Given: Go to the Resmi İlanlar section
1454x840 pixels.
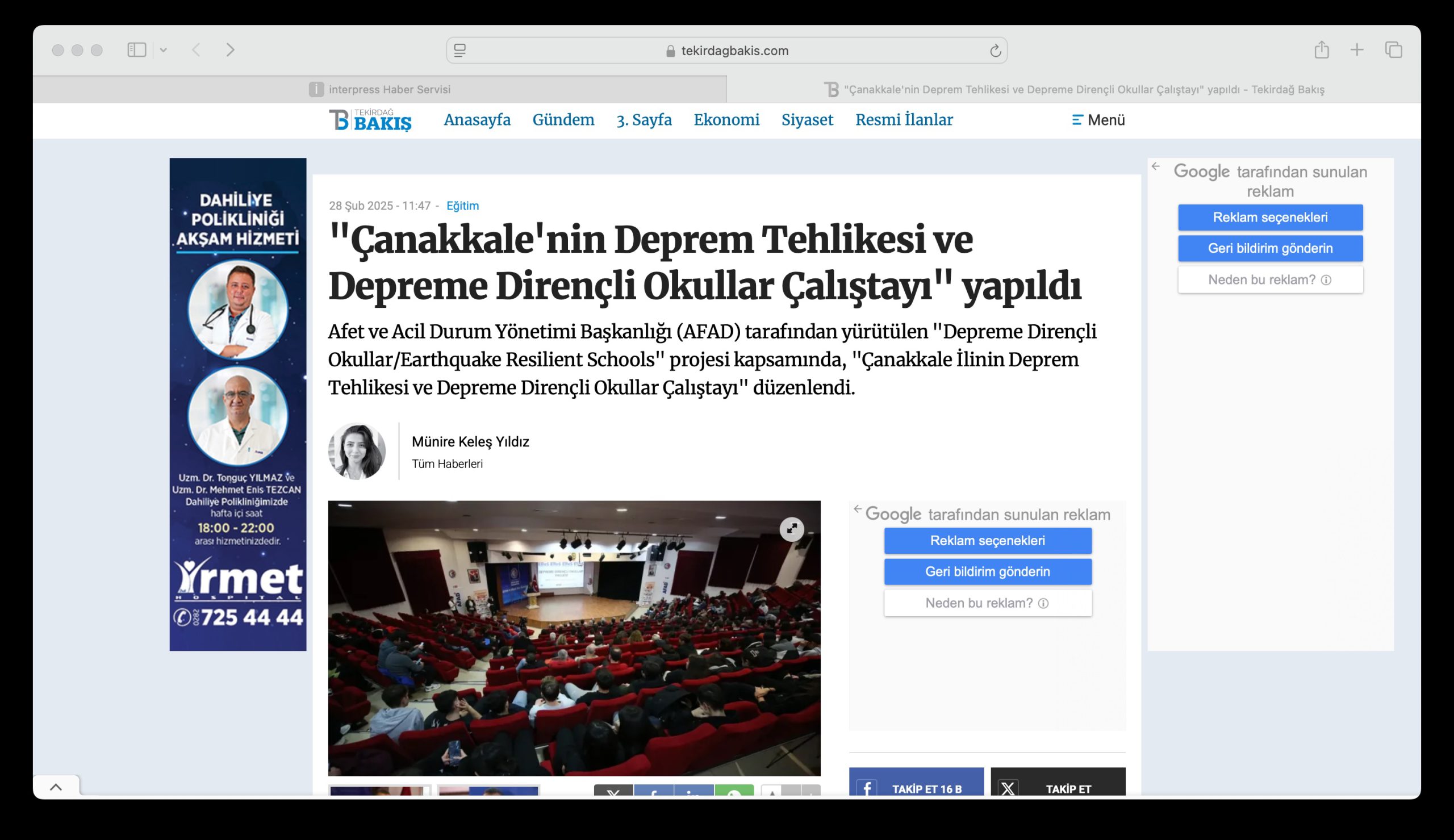Looking at the screenshot, I should 904,120.
